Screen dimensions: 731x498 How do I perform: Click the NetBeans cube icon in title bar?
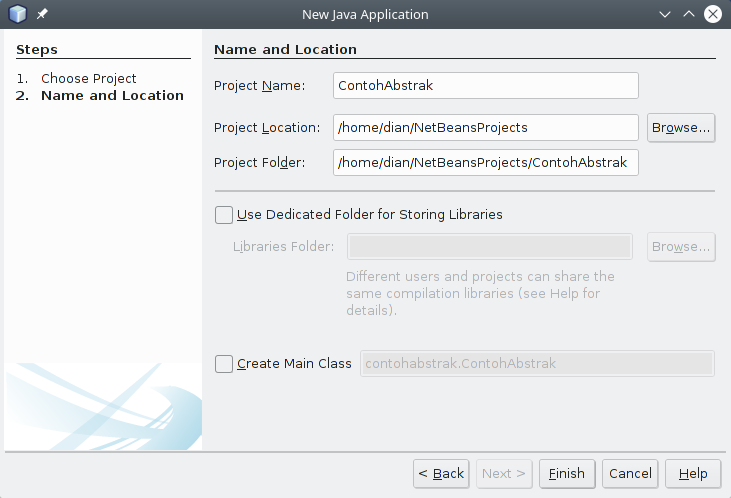[x=18, y=14]
